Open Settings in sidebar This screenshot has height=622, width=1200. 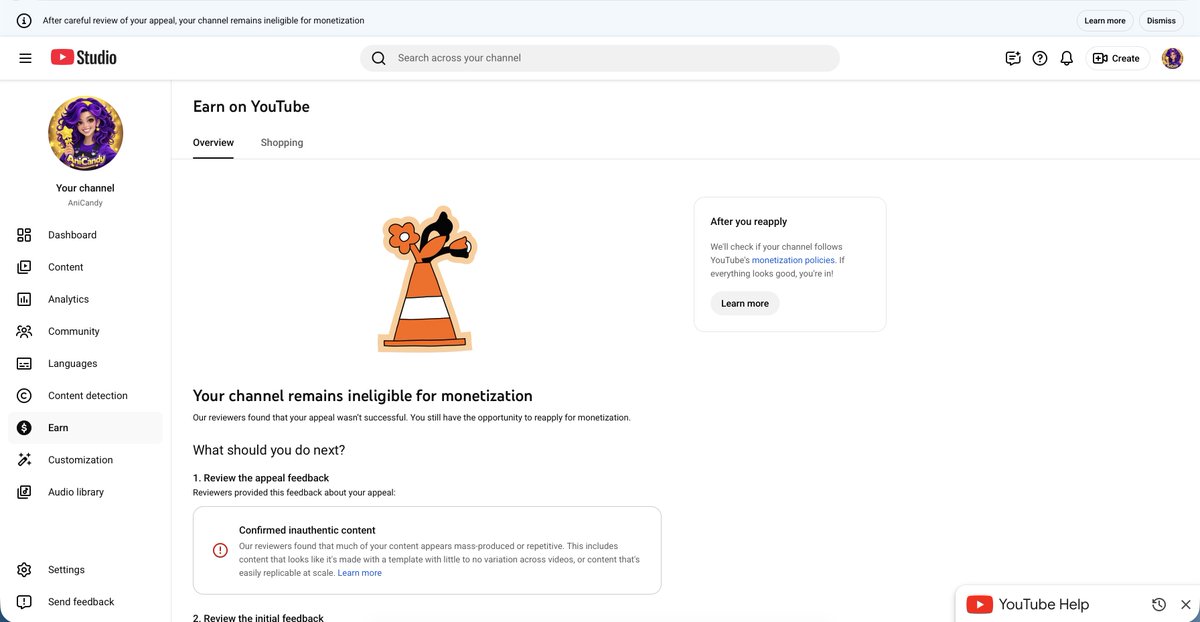click(85, 570)
